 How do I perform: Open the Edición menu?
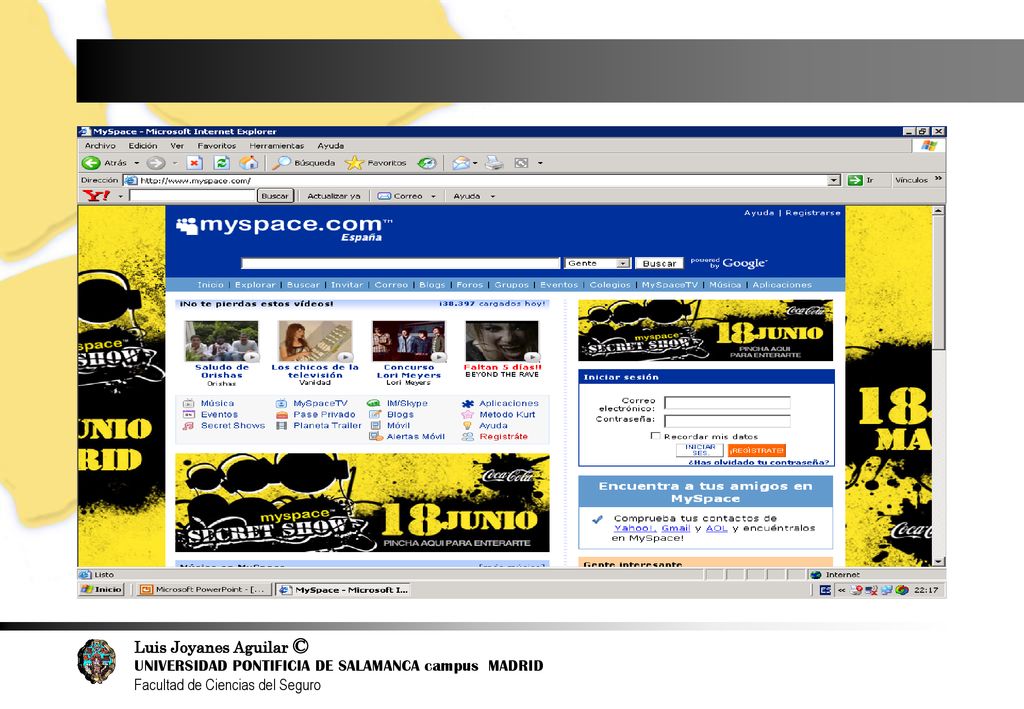tap(142, 146)
